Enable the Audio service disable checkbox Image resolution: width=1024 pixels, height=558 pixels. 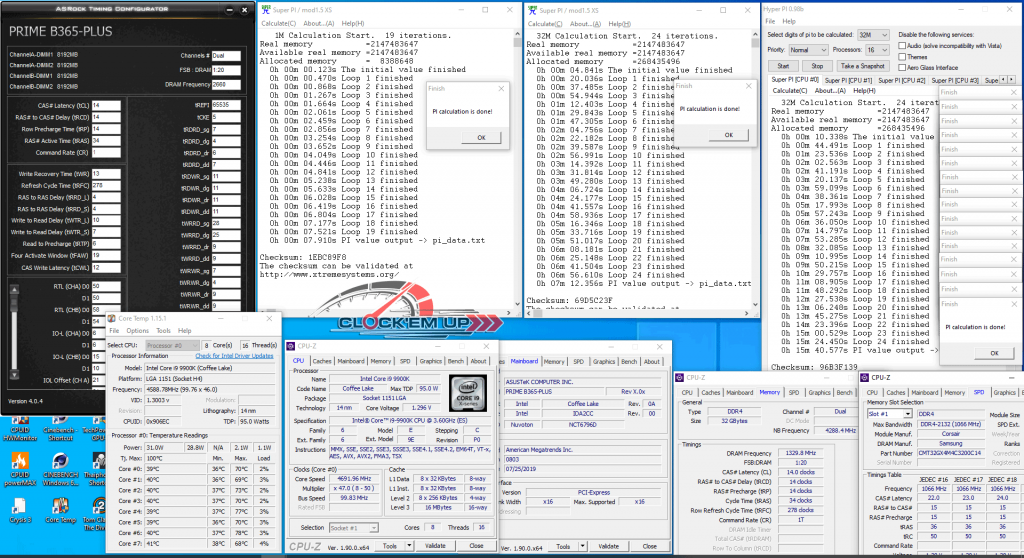(x=902, y=46)
